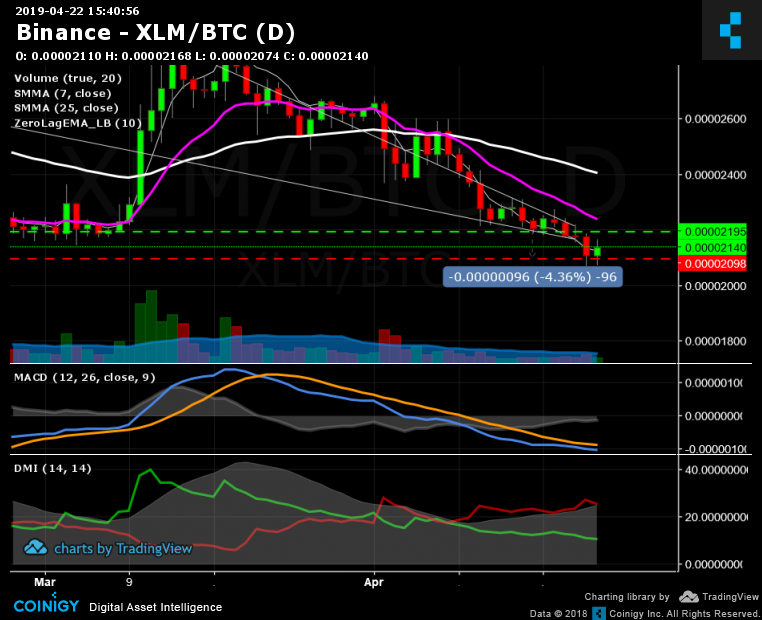
Task: Click 'Coinigy Inc. All Rights Reserved.' footer text
Action: coord(684,614)
